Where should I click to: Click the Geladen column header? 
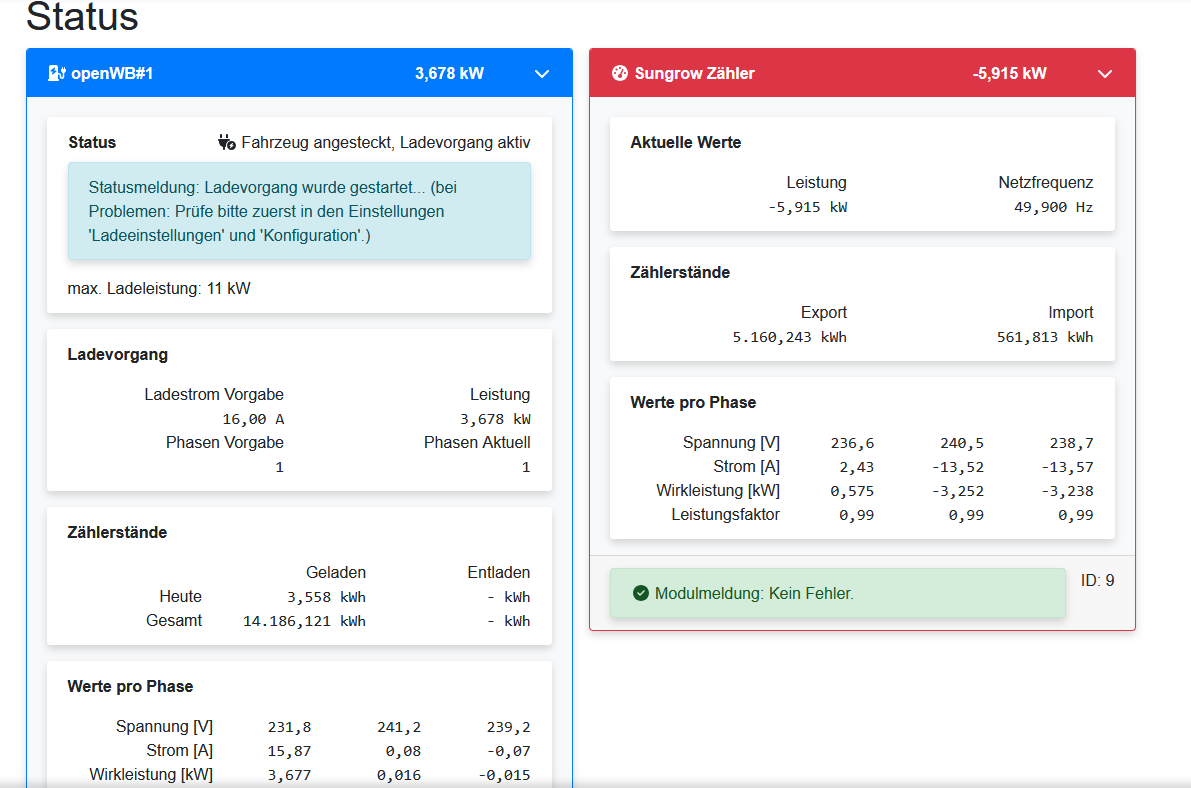click(x=336, y=572)
